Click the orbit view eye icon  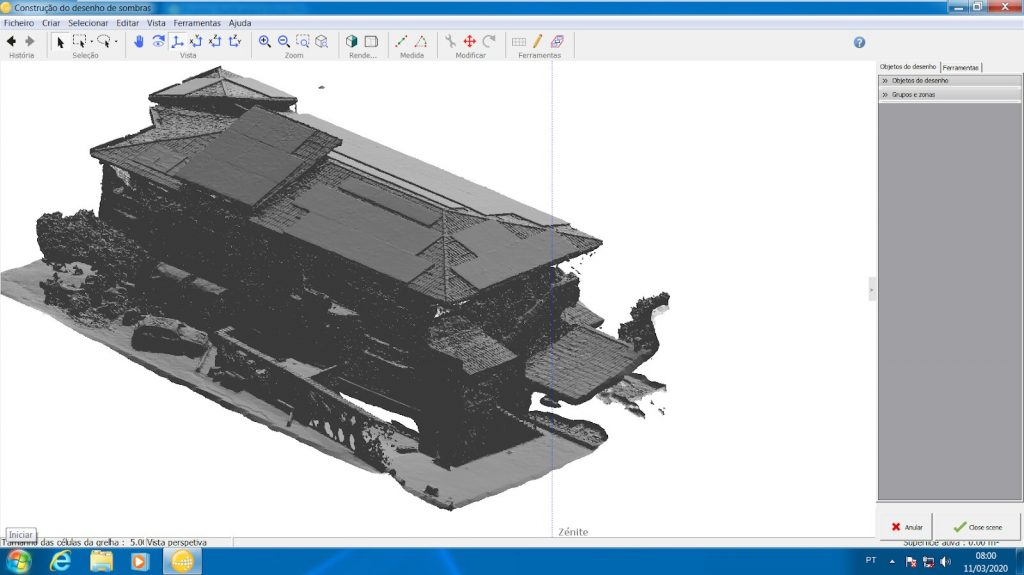158,42
